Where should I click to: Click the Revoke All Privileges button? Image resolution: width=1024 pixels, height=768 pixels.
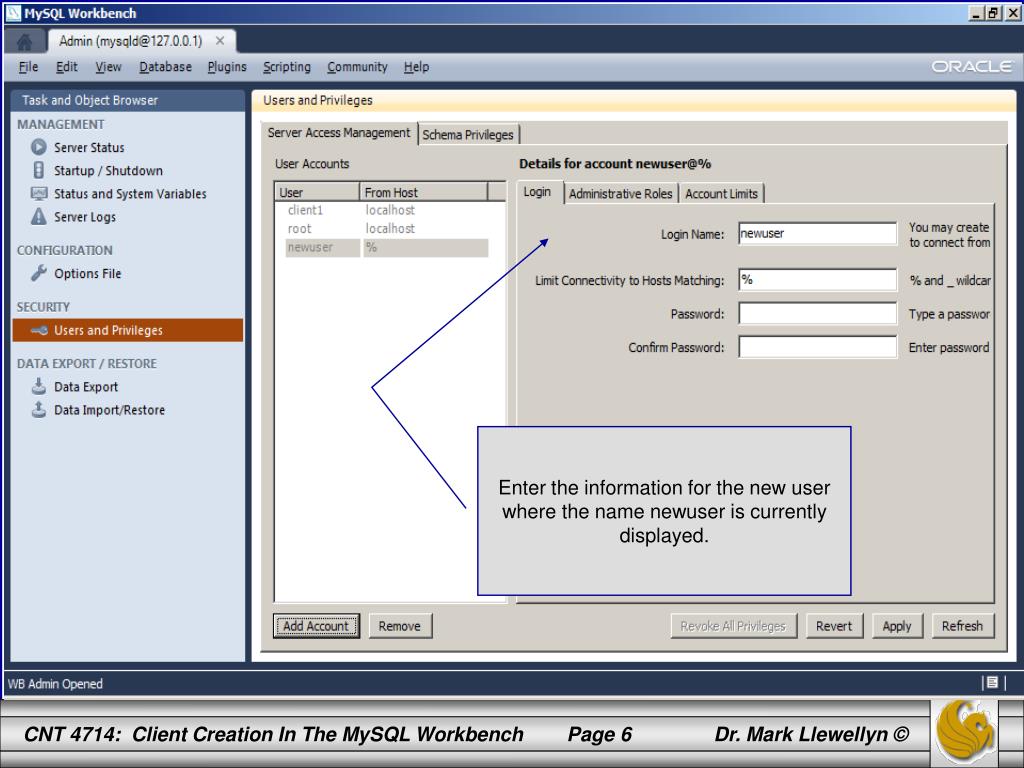(x=733, y=626)
